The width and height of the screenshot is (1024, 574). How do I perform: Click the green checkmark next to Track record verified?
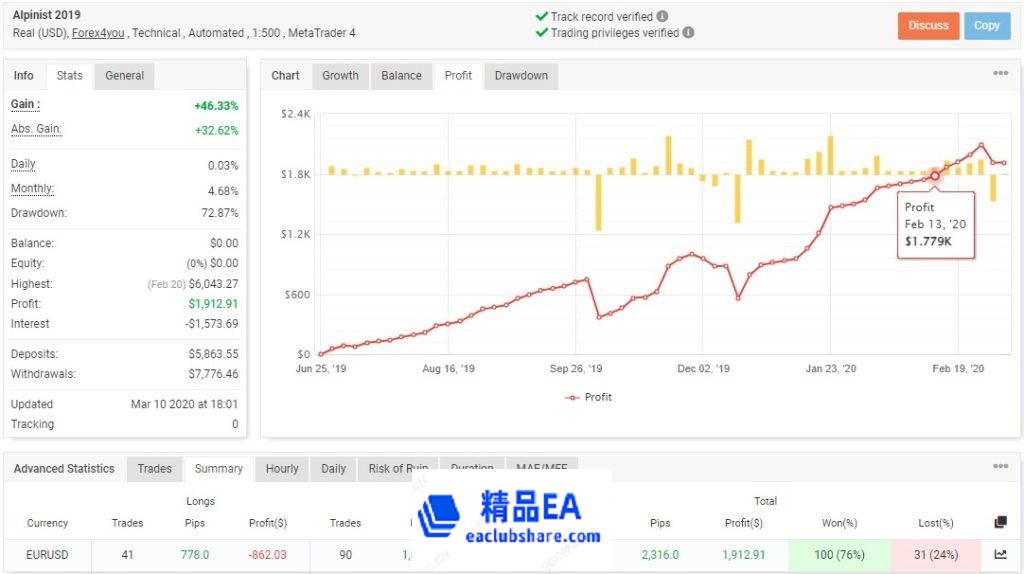(541, 17)
